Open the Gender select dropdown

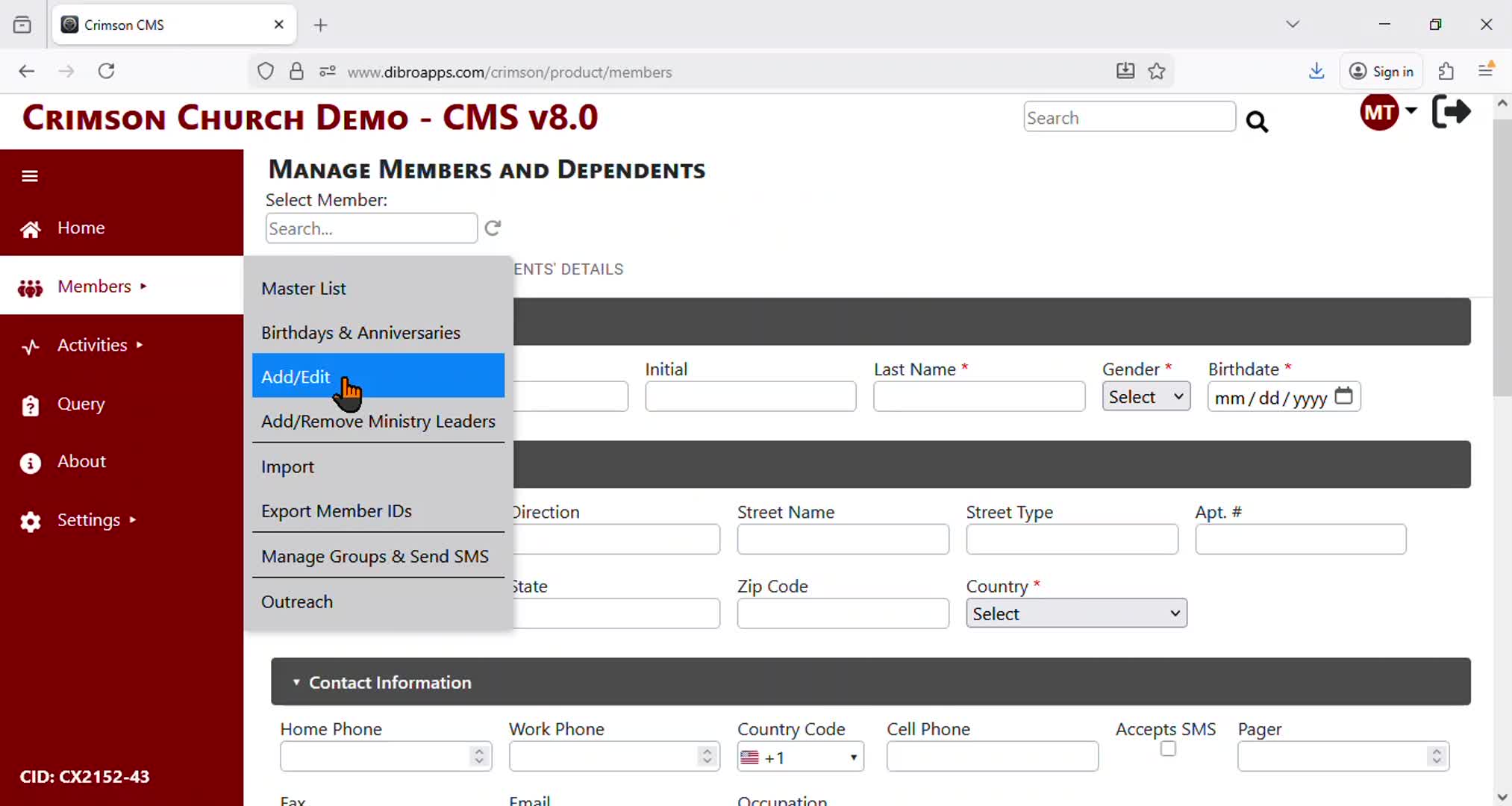point(1146,397)
